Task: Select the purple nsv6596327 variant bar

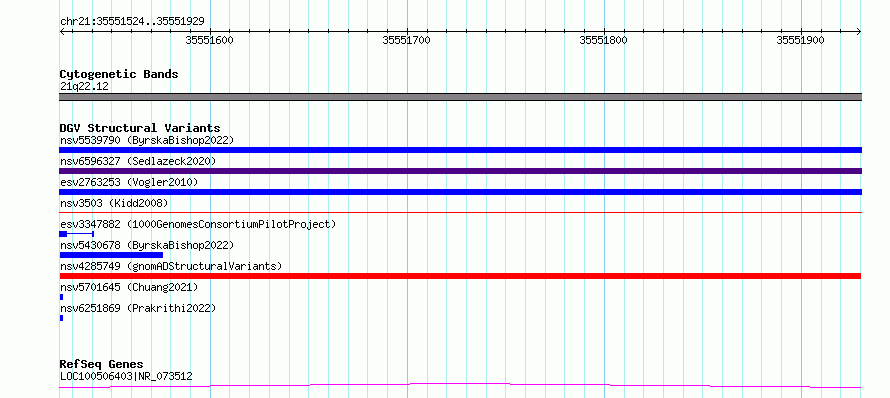Action: point(460,171)
